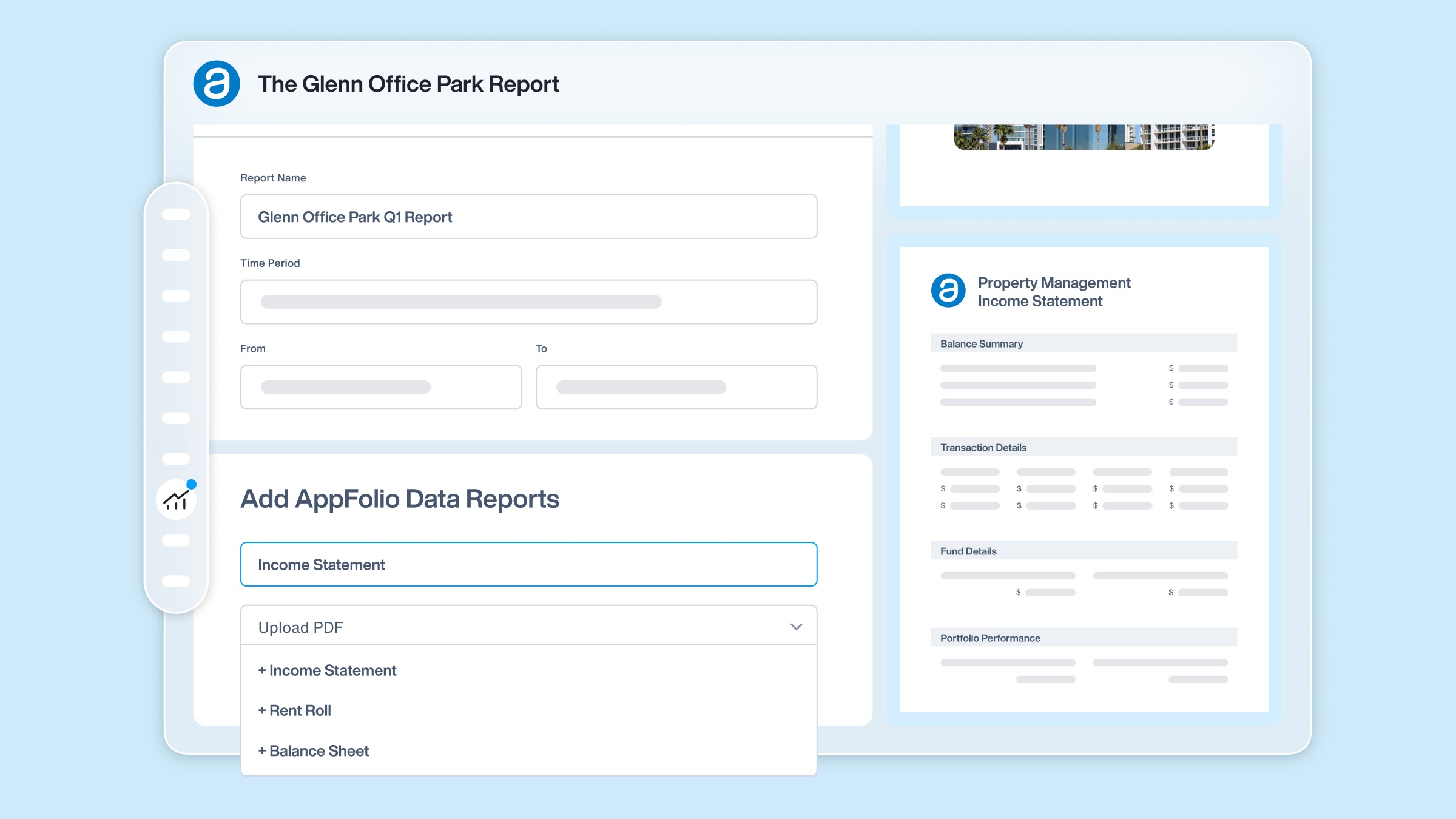Add the Income Statement report
Viewport: 1456px width, 819px height.
coord(327,670)
